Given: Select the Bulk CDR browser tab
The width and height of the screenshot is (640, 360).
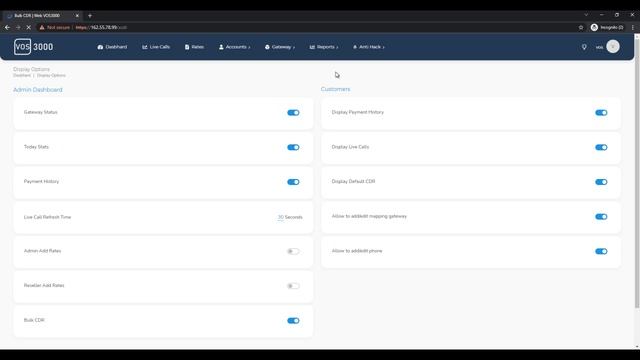Looking at the screenshot, I should 41,16.
